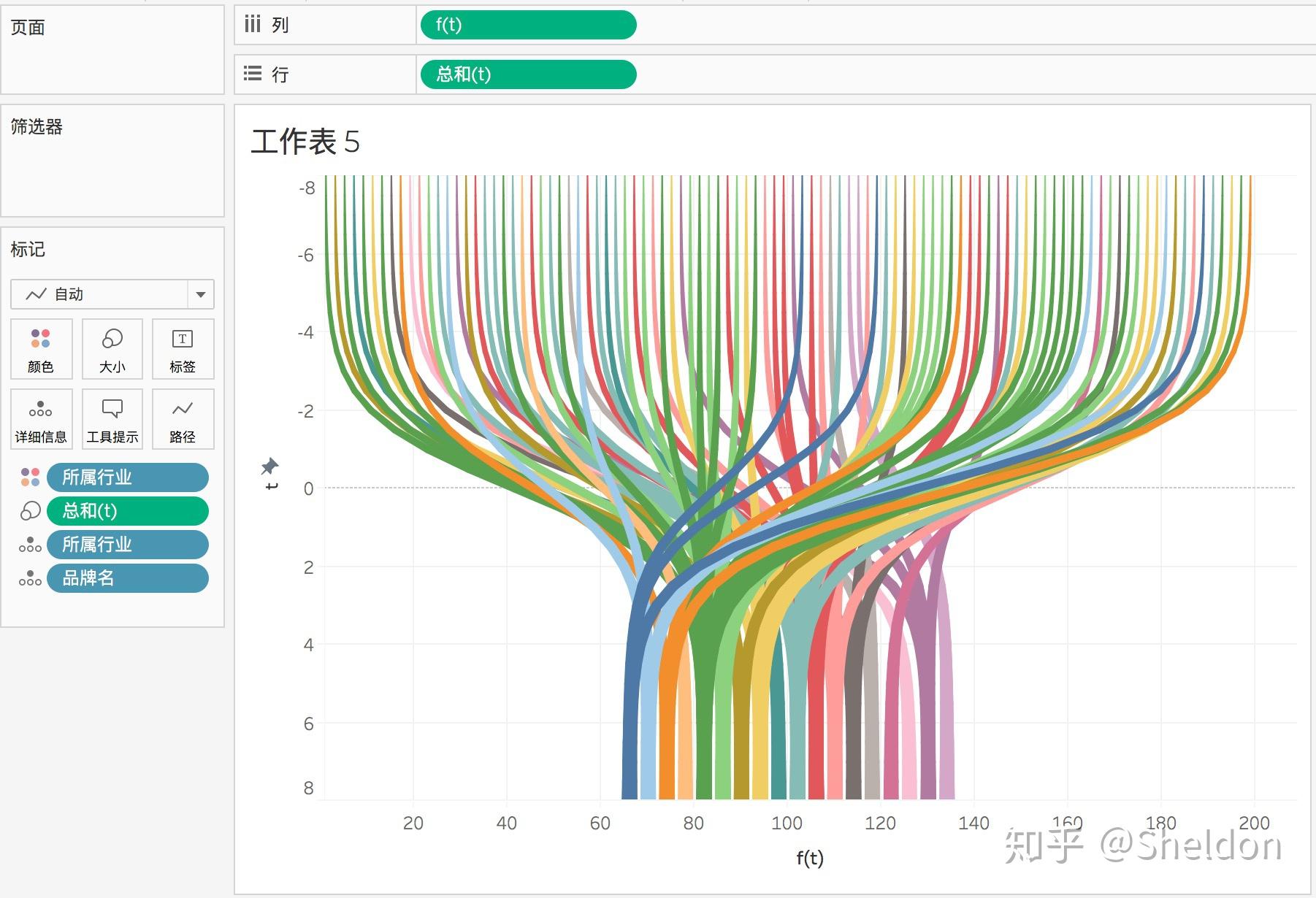The width and height of the screenshot is (1316, 898).
Task: Click the 标签 (Label) marks icon
Action: 182,349
